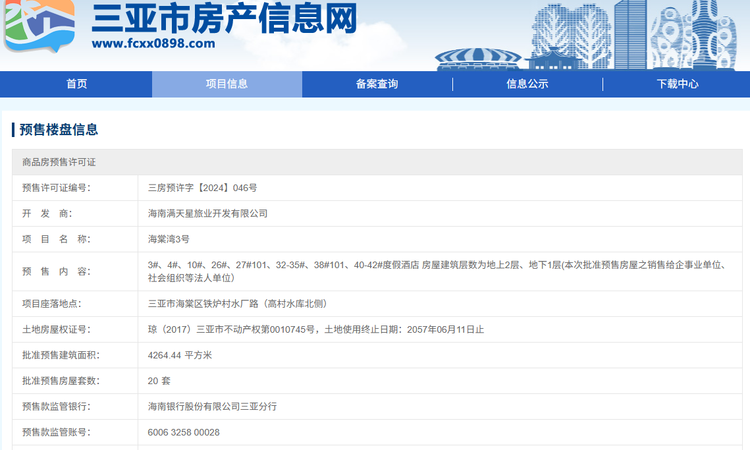Select project name 海棠湾3号
Viewport: 750px width, 450px height.
[168, 239]
